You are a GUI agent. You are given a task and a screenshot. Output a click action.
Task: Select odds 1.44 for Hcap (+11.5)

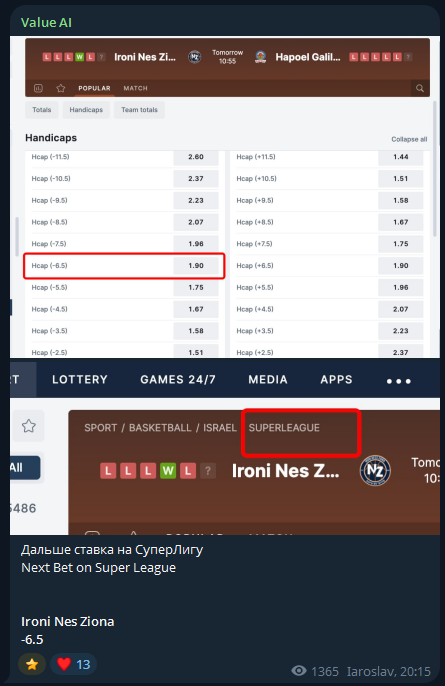click(401, 157)
